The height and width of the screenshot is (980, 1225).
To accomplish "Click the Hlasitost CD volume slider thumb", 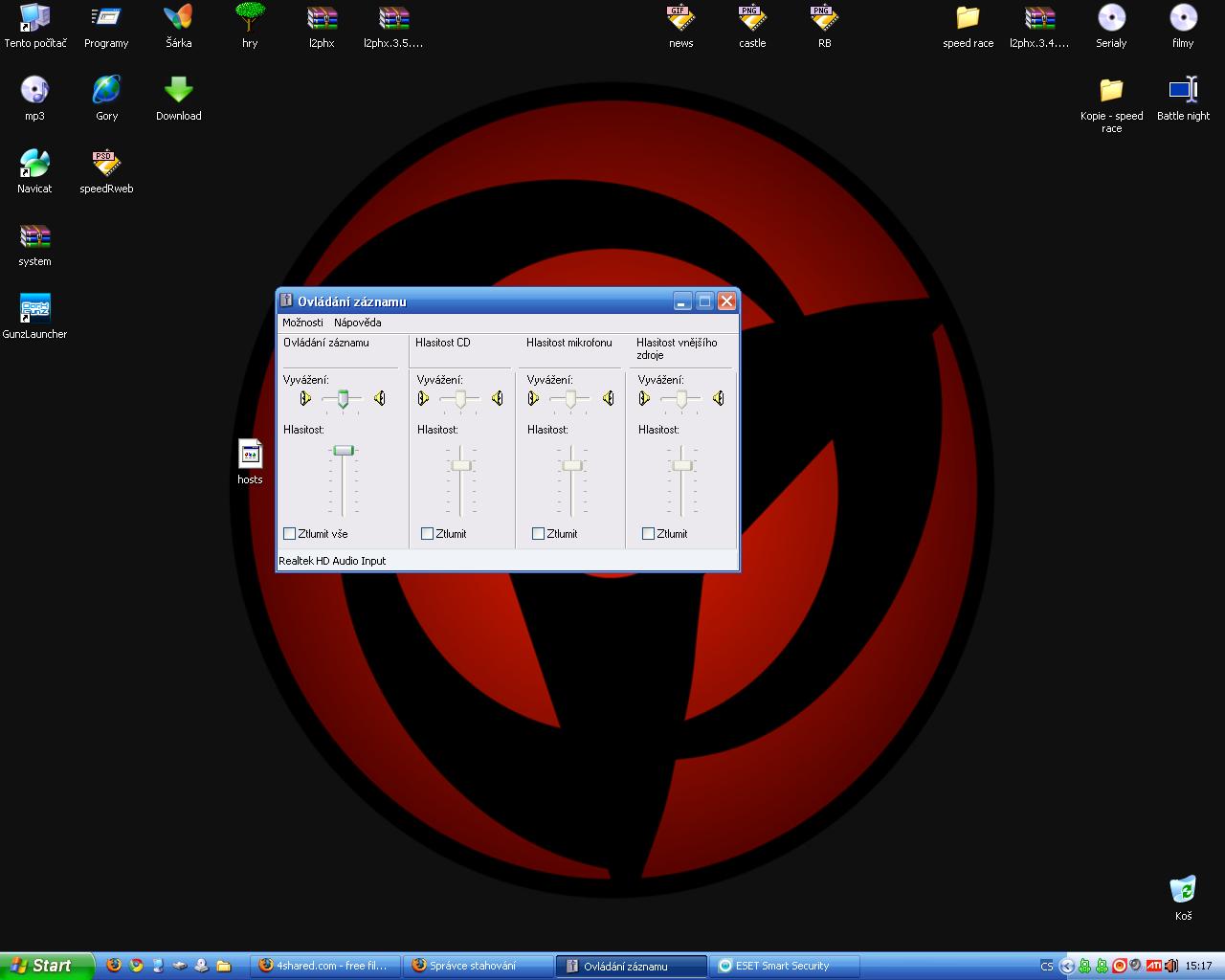I will 461,465.
